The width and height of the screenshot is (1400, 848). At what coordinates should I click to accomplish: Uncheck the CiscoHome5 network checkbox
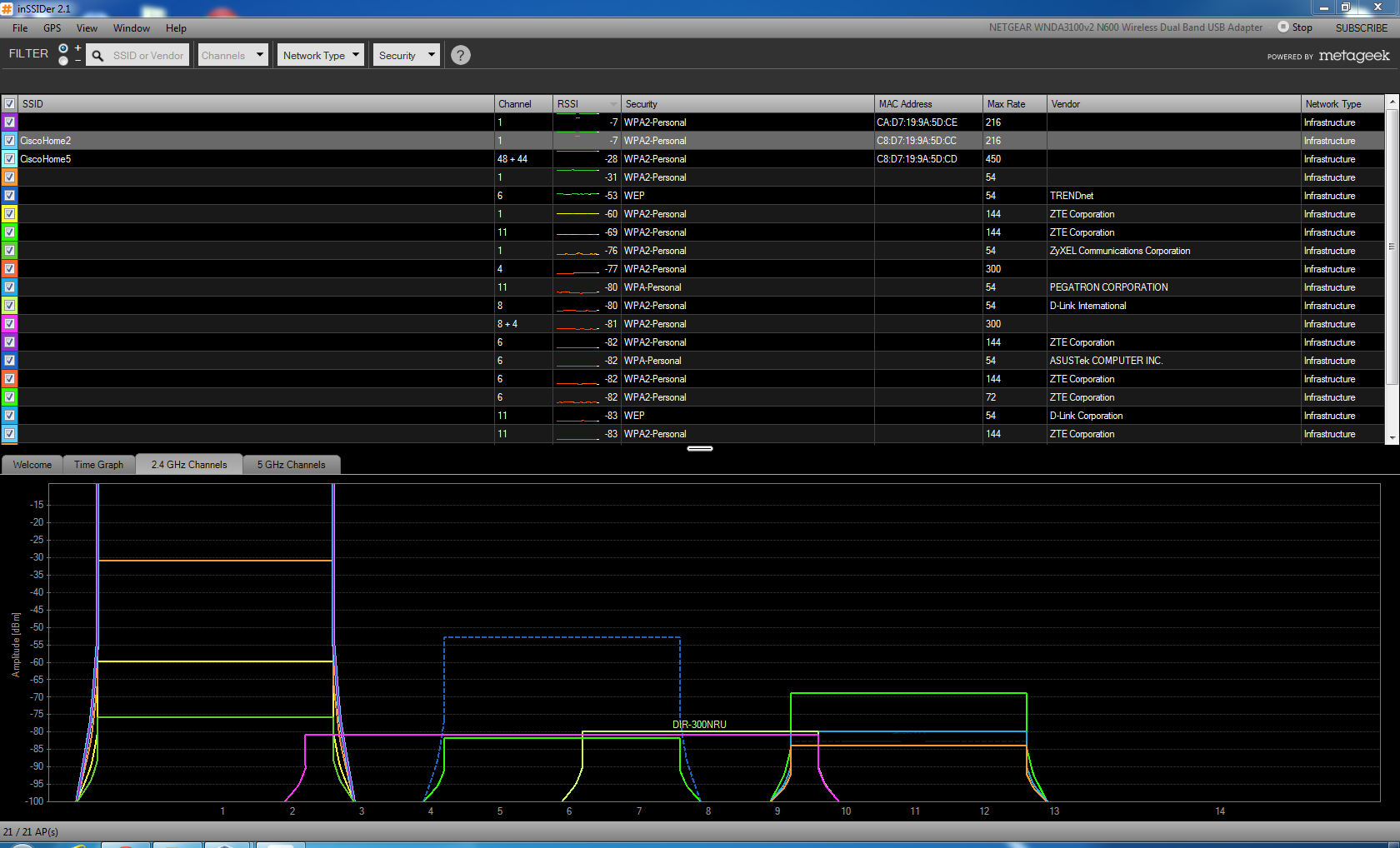pos(10,159)
